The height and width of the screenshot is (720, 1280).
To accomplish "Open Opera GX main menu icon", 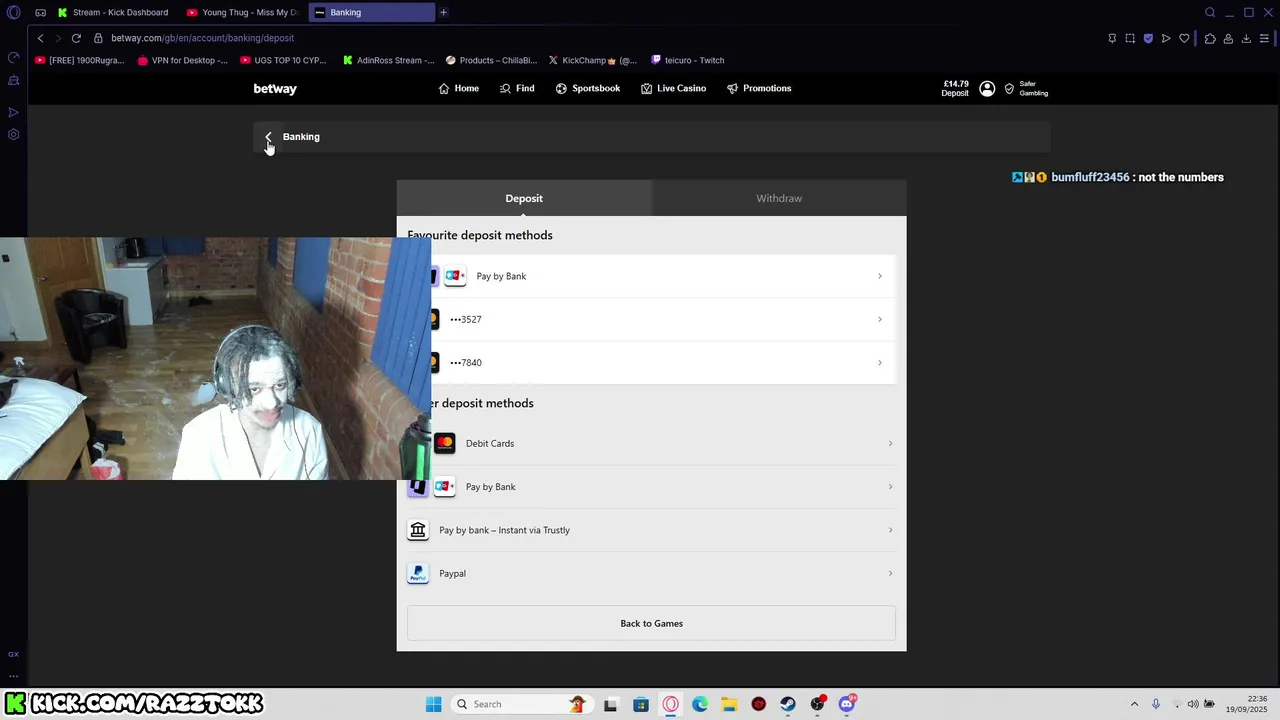I will (13, 12).
